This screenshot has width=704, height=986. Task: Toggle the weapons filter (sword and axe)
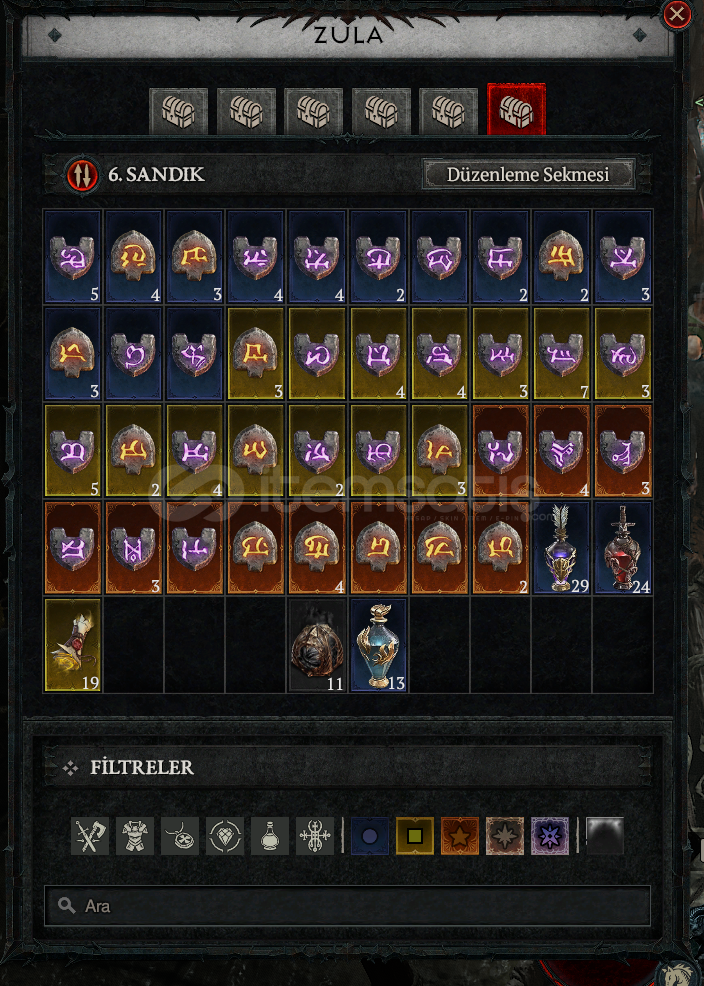click(90, 836)
